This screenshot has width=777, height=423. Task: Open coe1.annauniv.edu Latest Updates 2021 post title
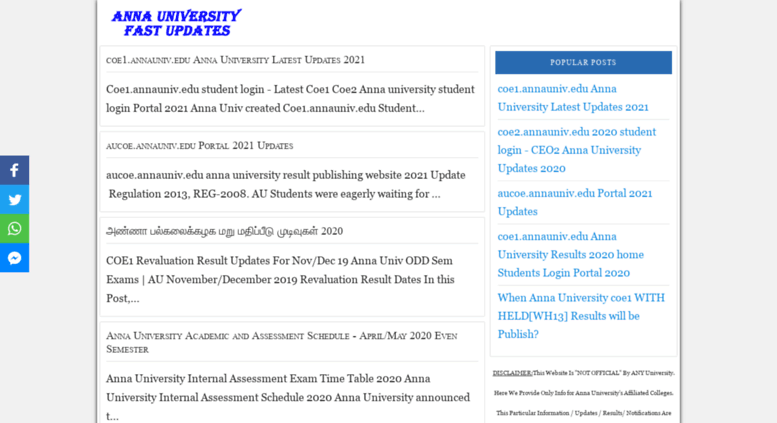(235, 60)
